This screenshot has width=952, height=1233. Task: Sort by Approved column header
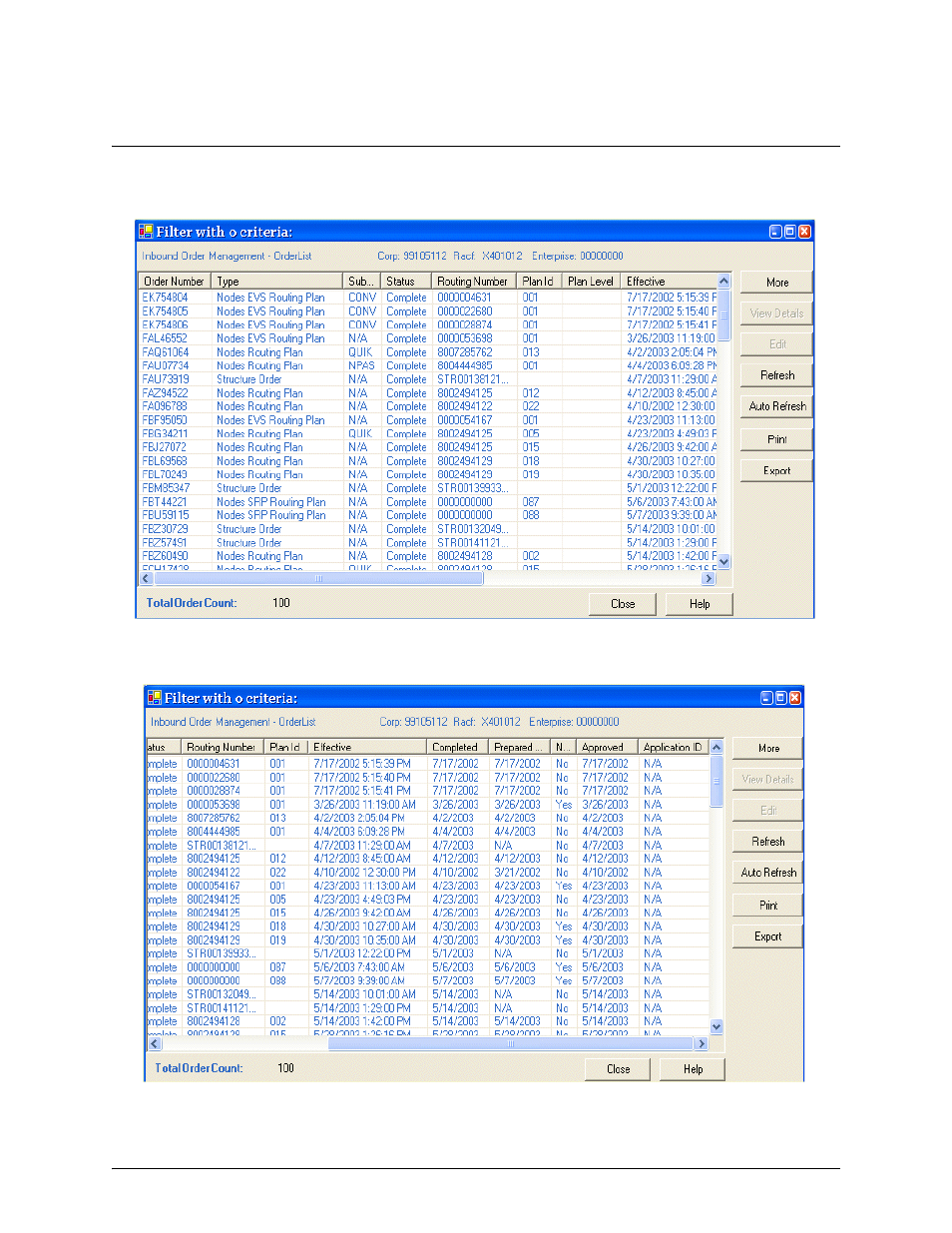(607, 747)
